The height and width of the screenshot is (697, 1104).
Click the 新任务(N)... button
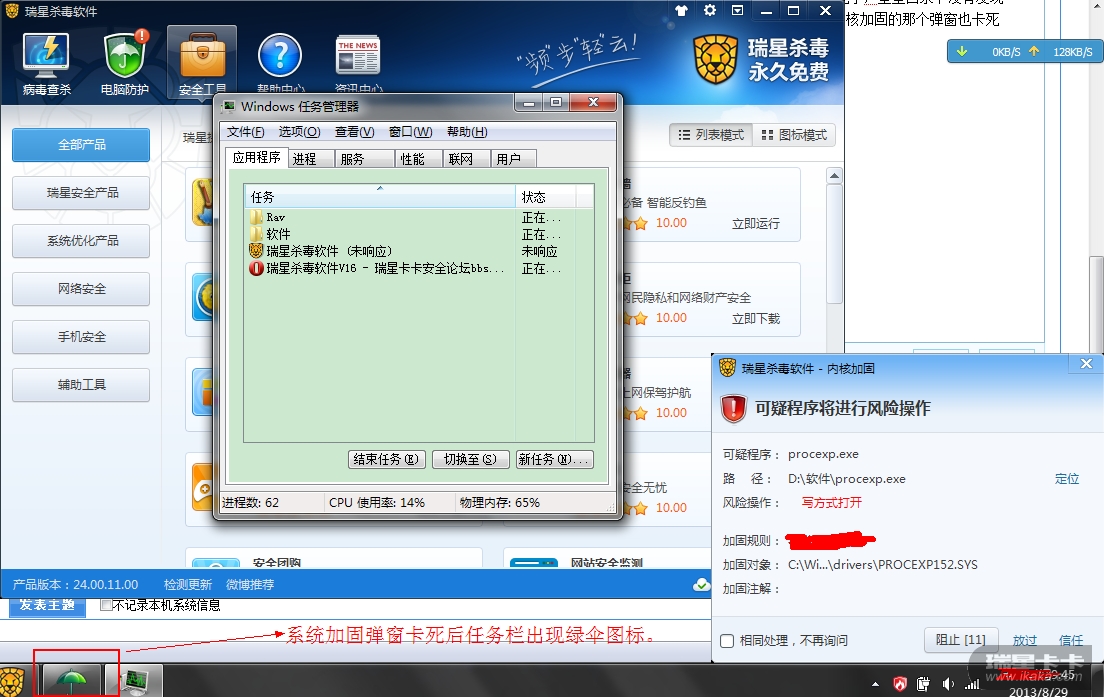554,460
